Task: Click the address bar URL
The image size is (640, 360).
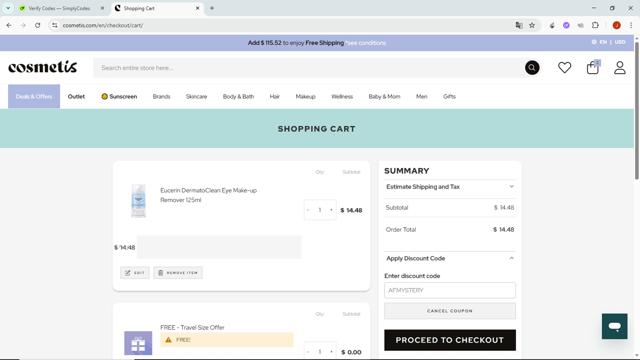Action: click(x=103, y=25)
